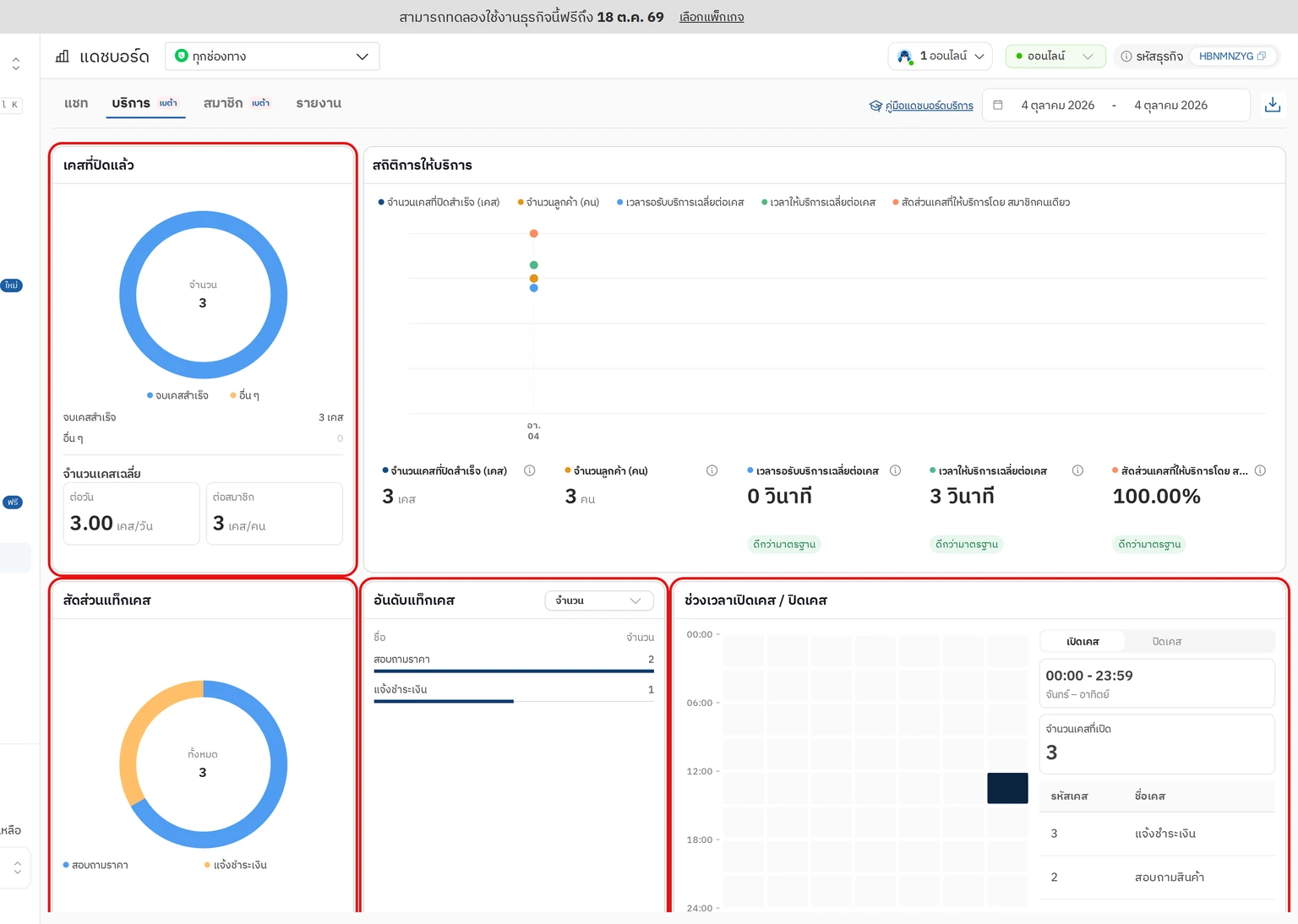Image resolution: width=1298 pixels, height=924 pixels.
Task: Click the start date 4 ตุลาคม 2026 field
Action: tap(1058, 105)
